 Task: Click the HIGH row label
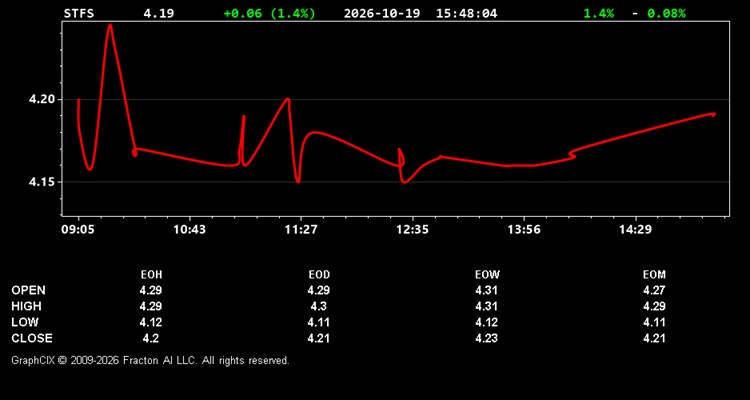(26, 306)
